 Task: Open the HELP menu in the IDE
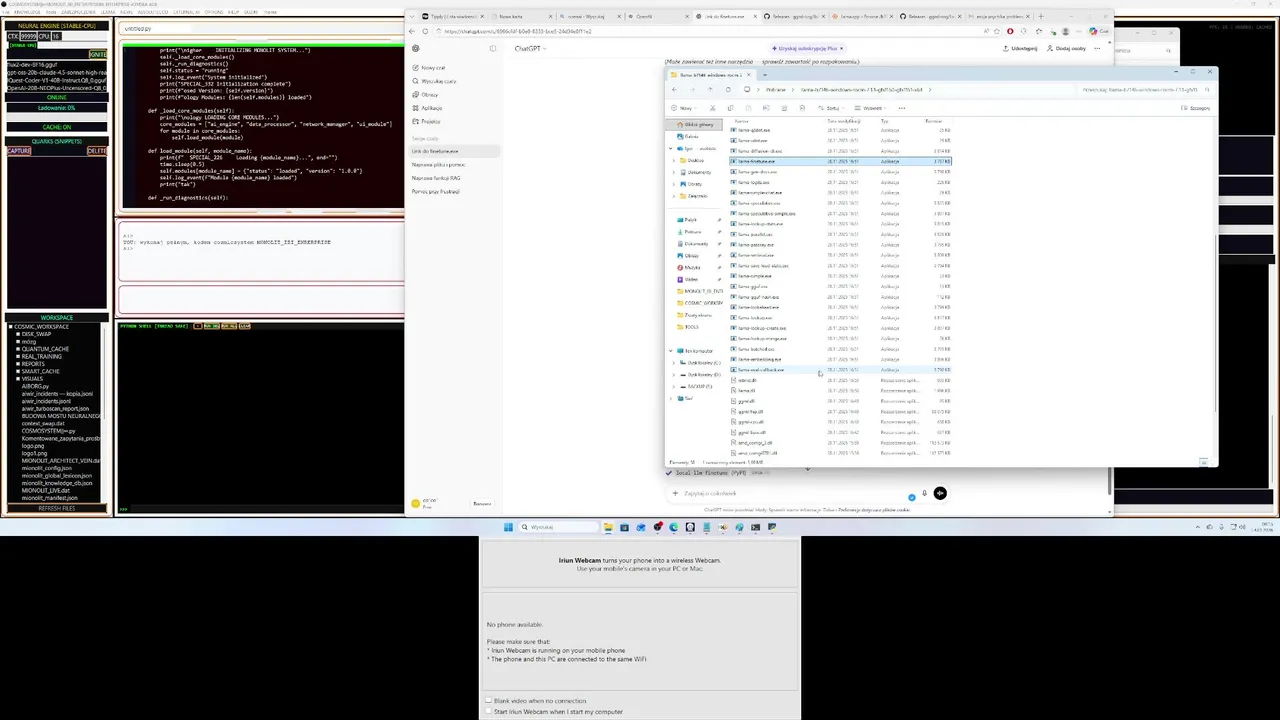tap(234, 12)
